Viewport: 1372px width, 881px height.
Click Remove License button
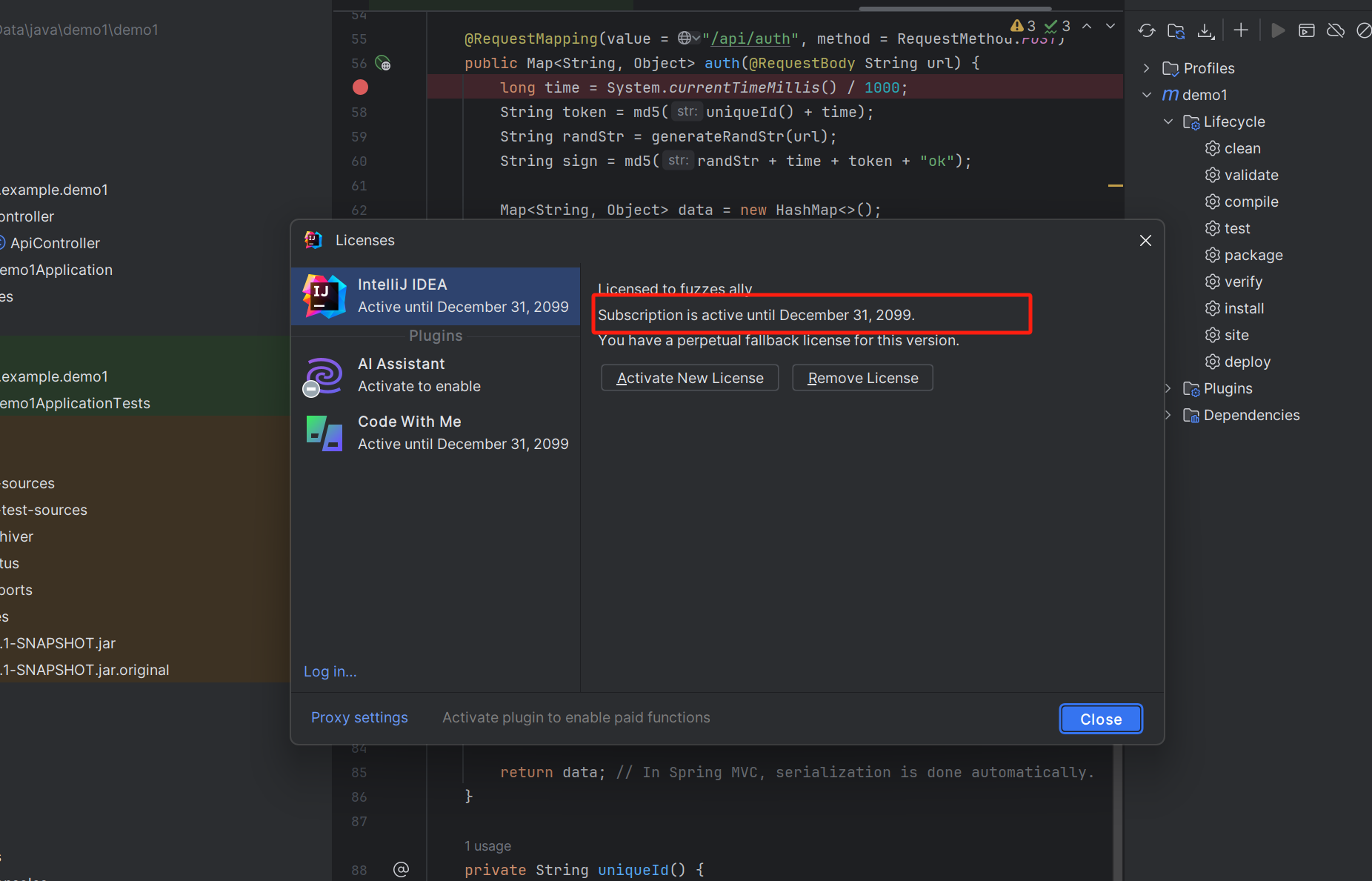[x=862, y=378]
